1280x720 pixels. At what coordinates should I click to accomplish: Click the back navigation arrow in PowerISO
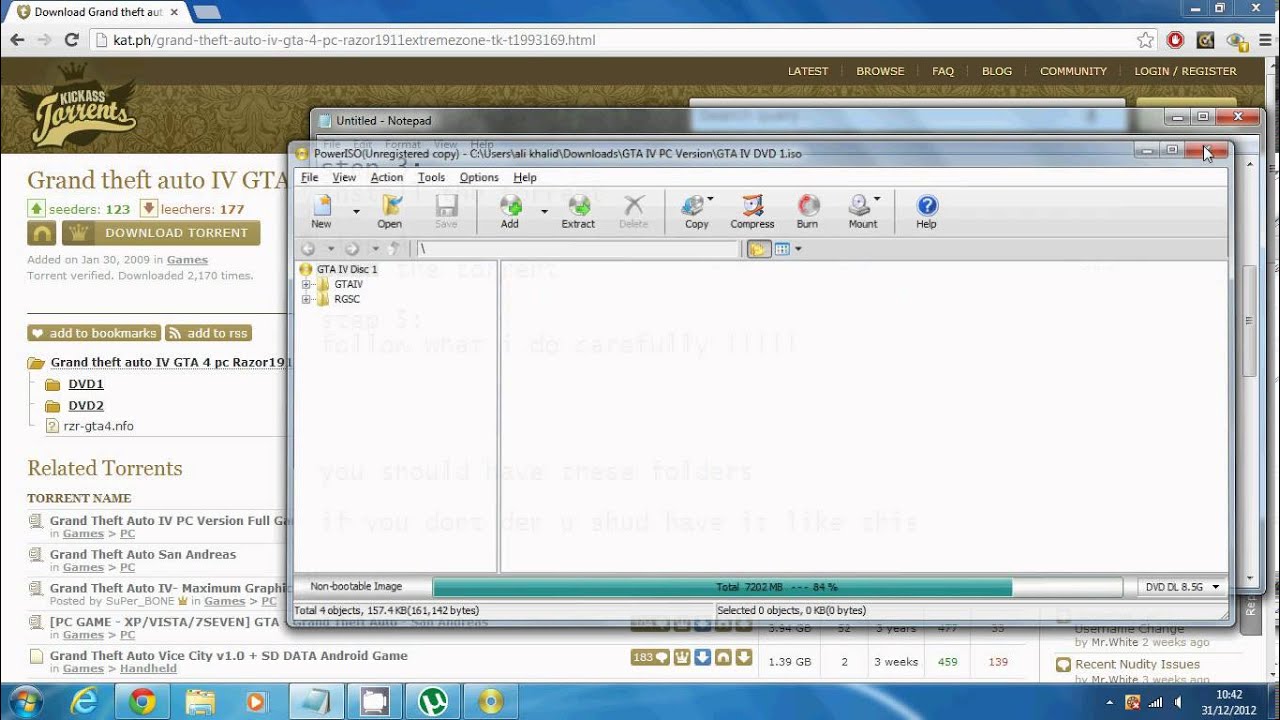click(308, 249)
